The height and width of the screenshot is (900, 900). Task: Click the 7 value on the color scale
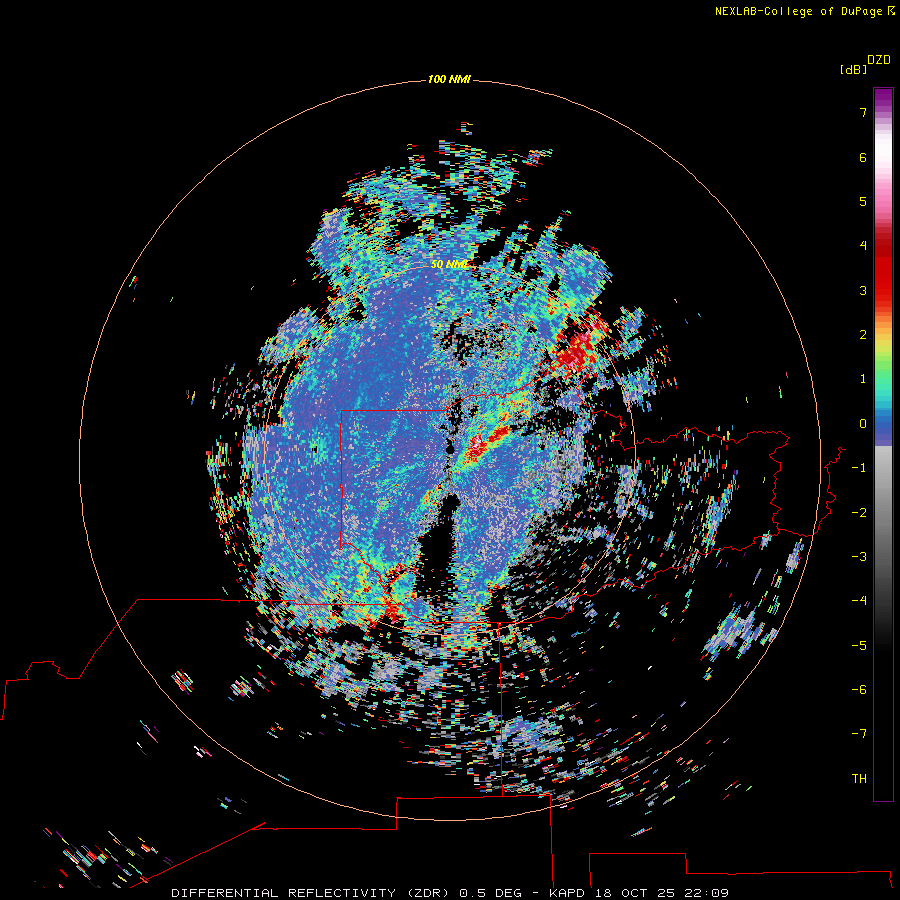click(x=863, y=112)
